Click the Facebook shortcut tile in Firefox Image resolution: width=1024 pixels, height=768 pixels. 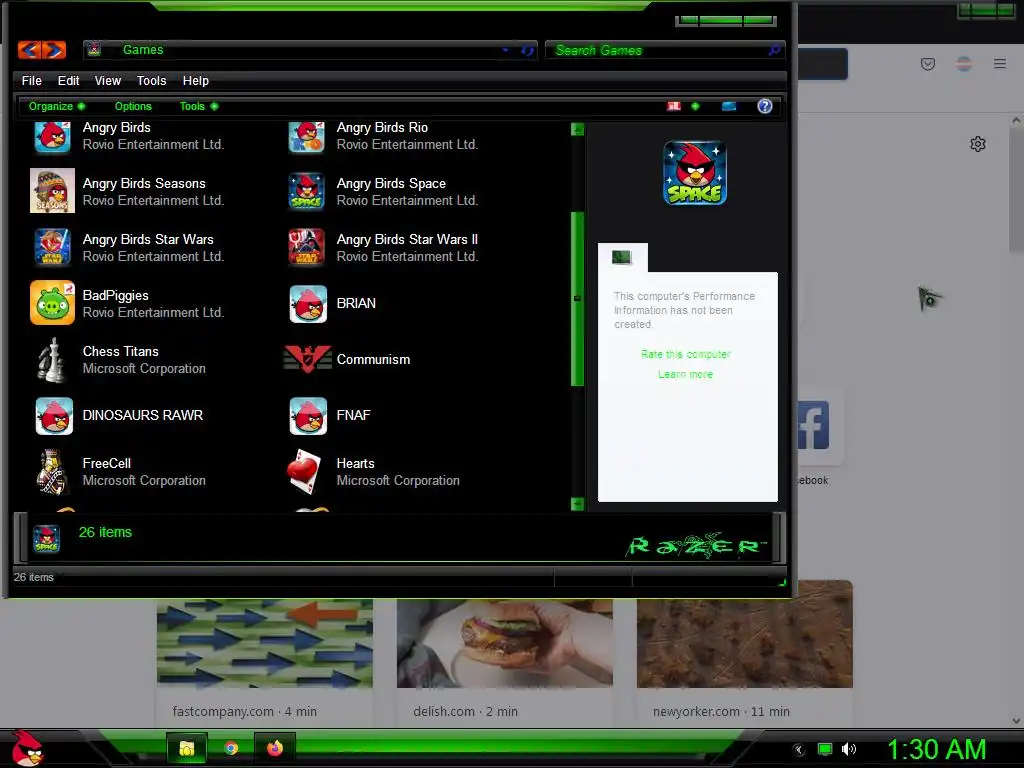click(813, 426)
